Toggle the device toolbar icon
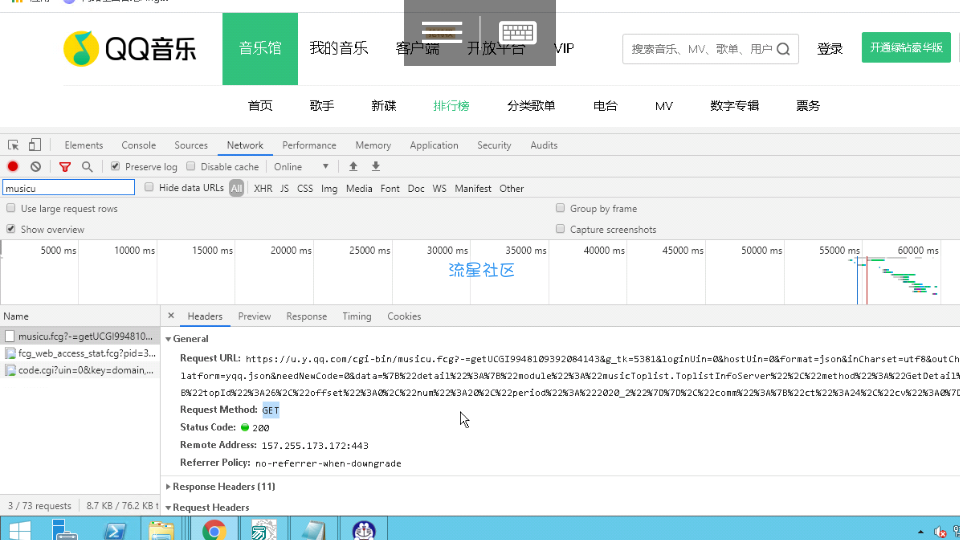960x540 pixels. [35, 145]
